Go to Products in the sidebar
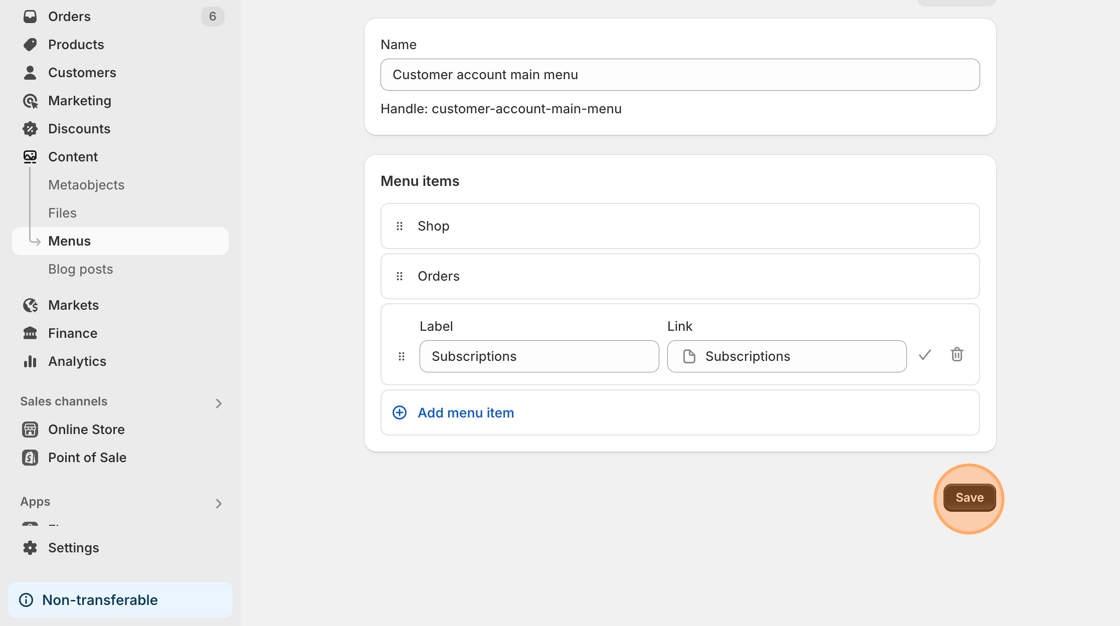This screenshot has height=626, width=1120. [x=76, y=44]
